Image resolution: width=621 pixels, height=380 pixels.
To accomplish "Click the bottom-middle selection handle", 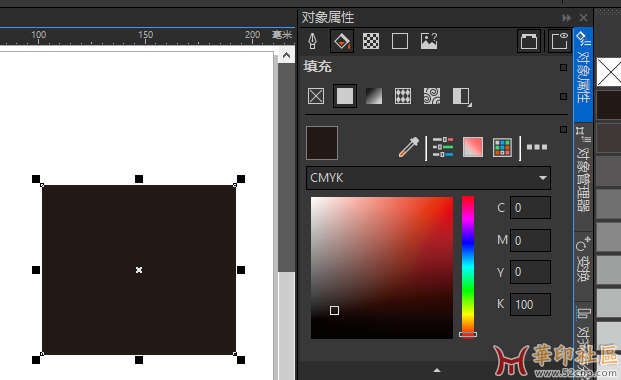I will pos(139,360).
